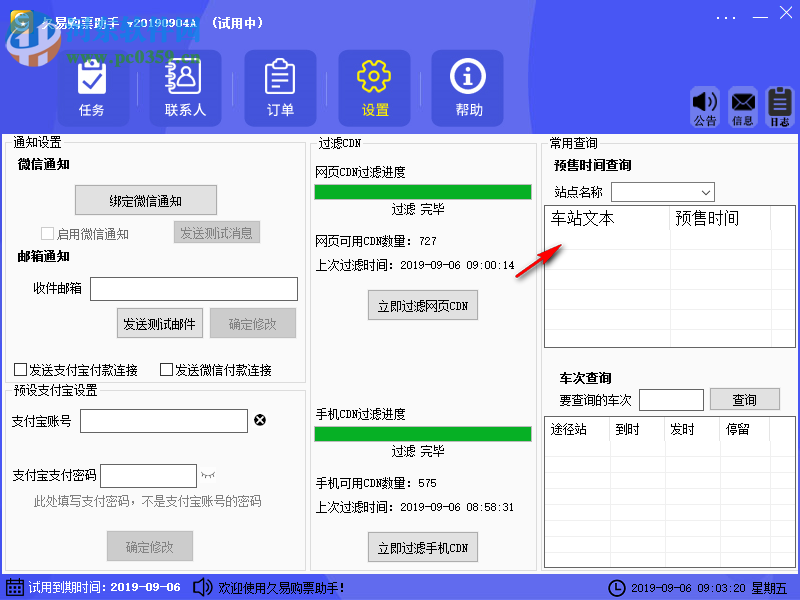Toggle Alipay password visibility eye icon

208,476
